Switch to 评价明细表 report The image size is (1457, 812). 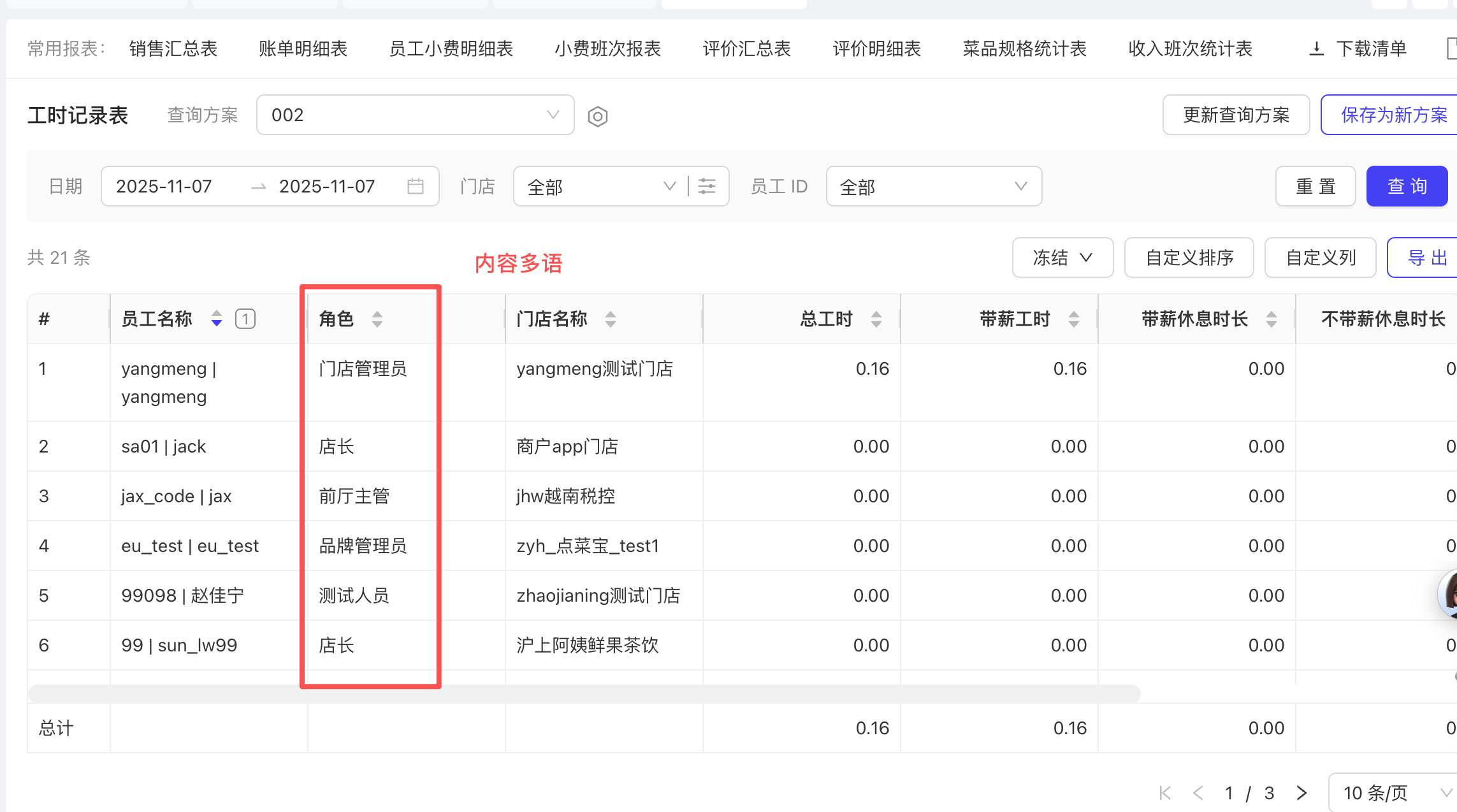click(x=876, y=48)
